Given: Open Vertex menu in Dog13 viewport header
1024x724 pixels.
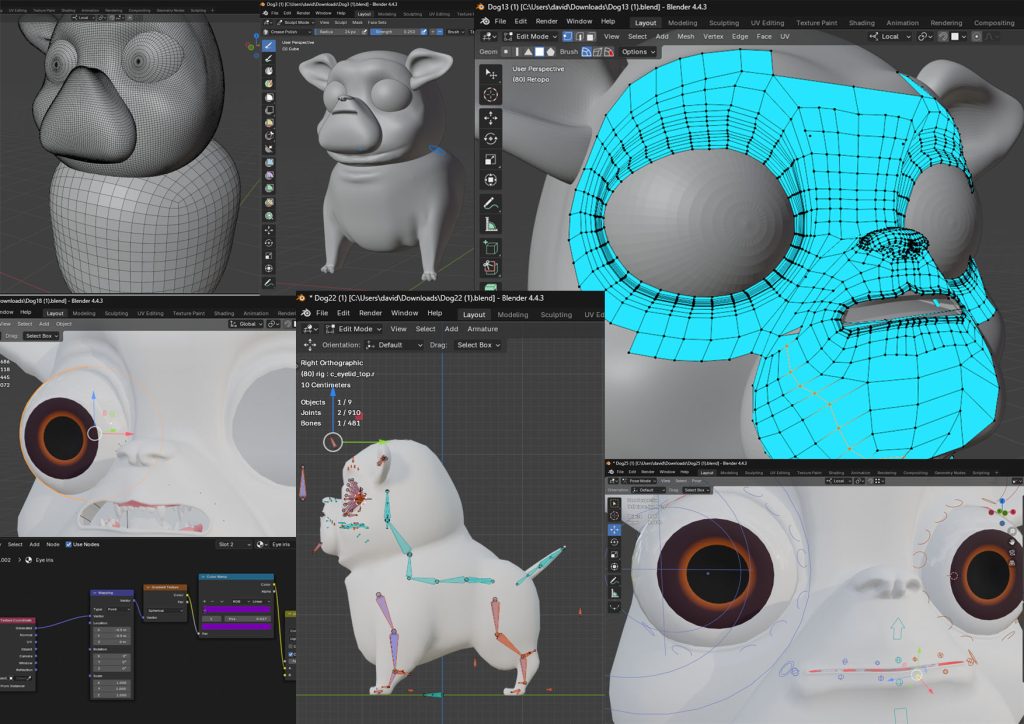Looking at the screenshot, I should click(713, 37).
